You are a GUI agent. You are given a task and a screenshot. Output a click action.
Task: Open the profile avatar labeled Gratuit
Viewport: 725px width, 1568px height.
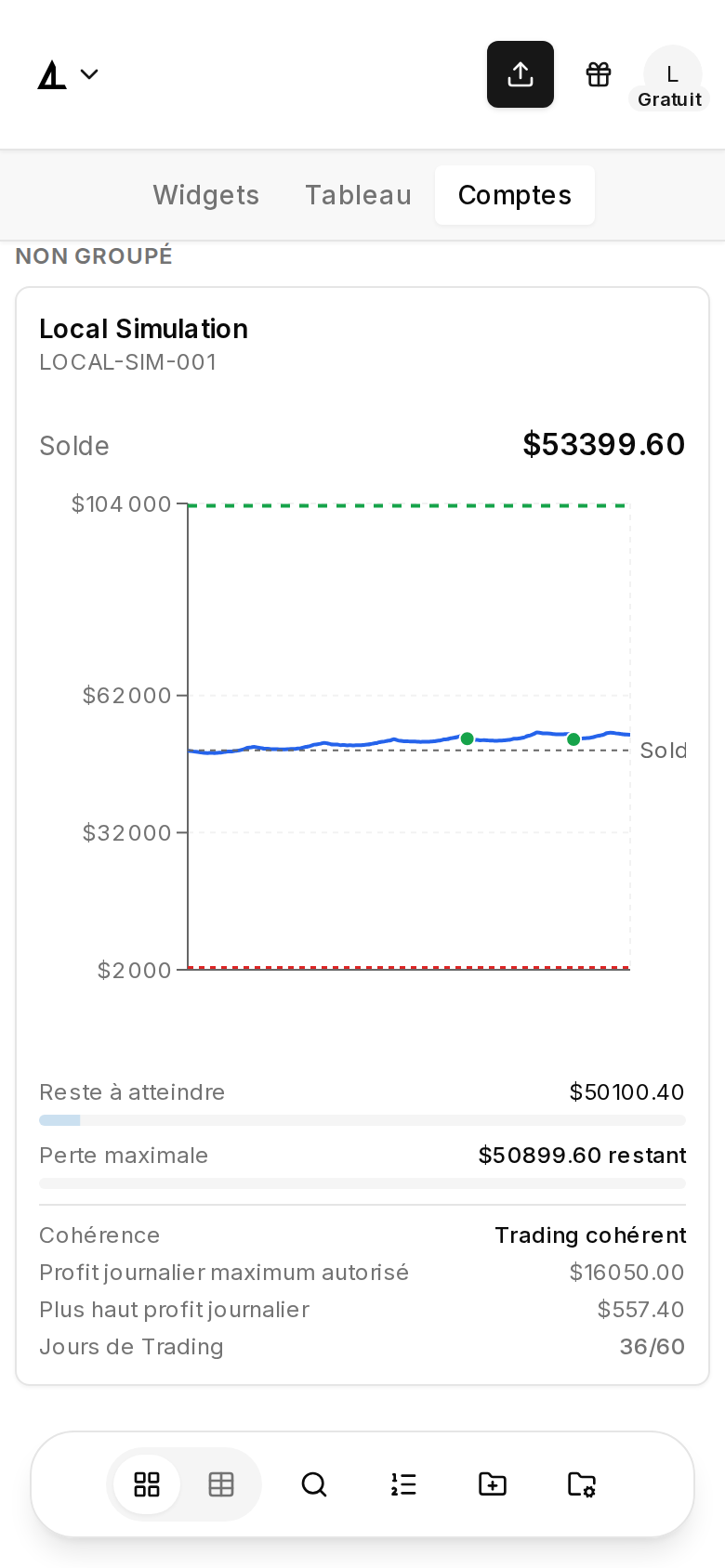(x=672, y=76)
